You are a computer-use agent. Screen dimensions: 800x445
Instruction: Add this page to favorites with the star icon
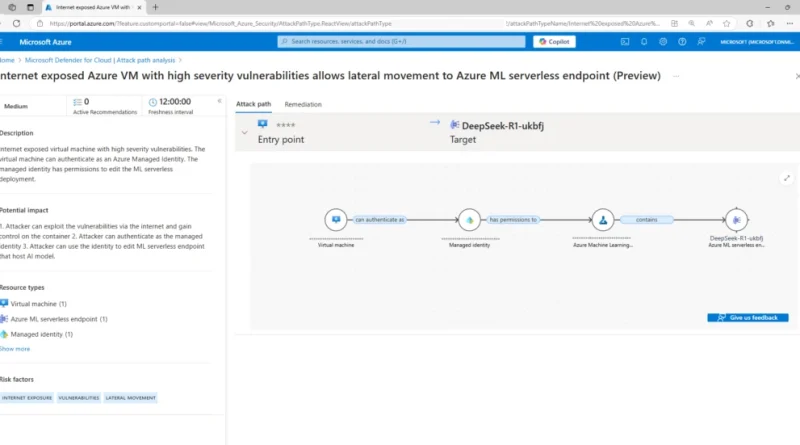(727, 23)
